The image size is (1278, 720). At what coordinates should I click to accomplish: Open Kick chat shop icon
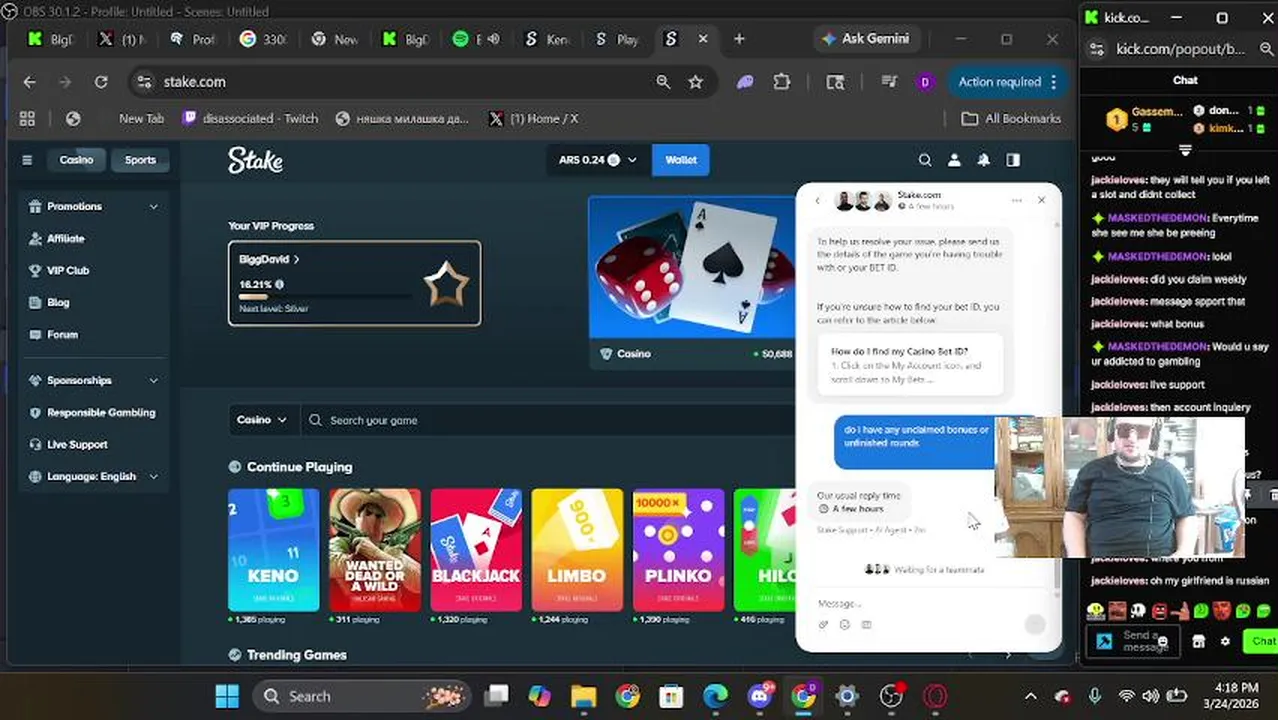[1199, 642]
